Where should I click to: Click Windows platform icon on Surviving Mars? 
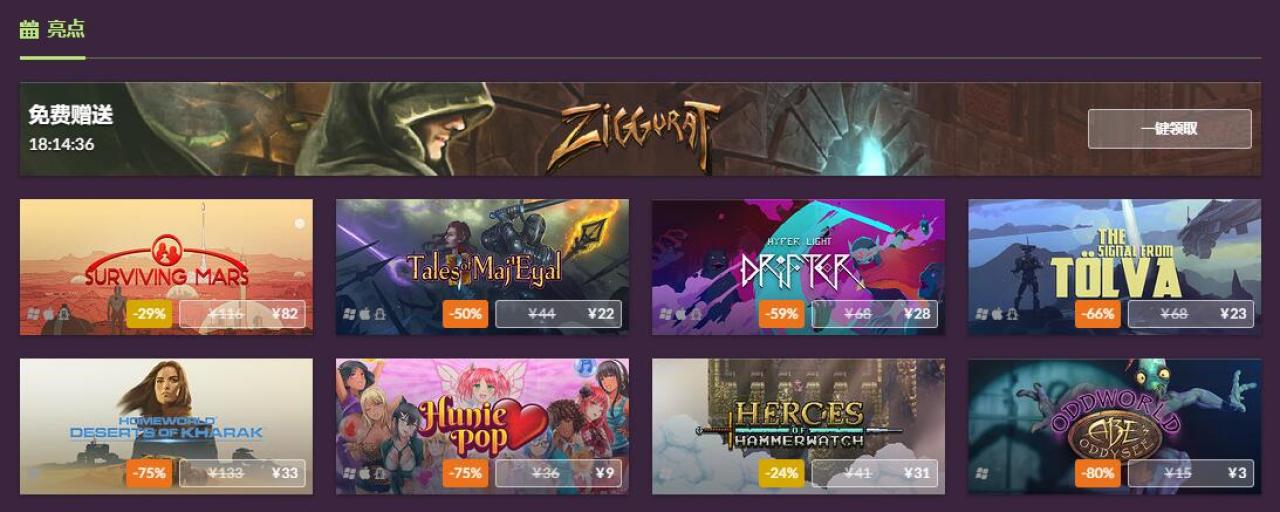(x=33, y=314)
